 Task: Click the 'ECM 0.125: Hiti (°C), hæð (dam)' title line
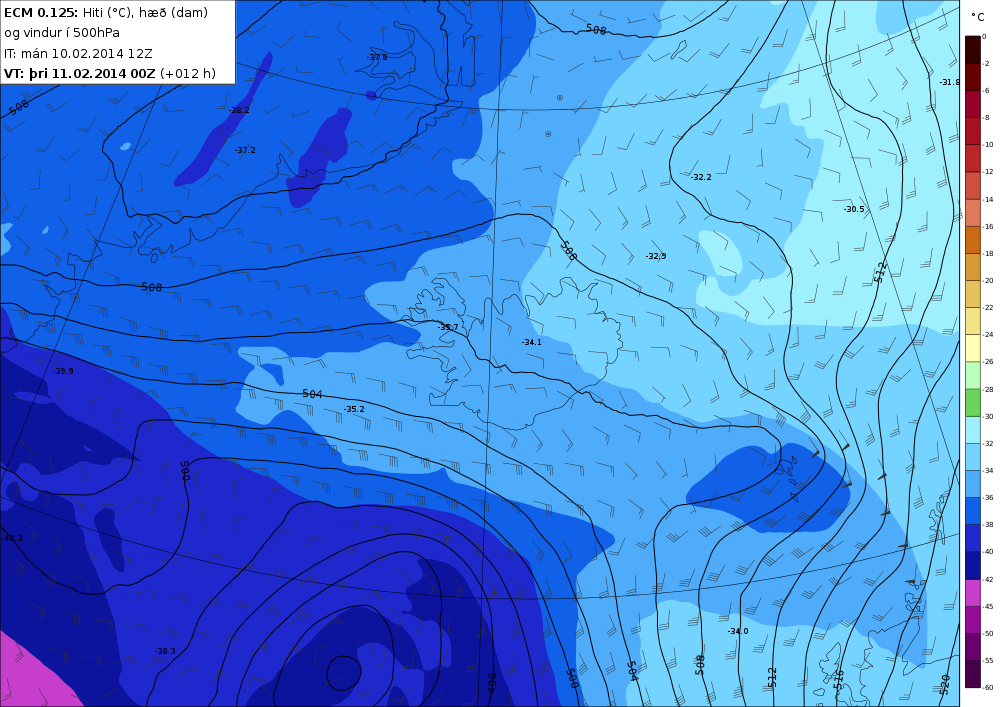[106, 13]
